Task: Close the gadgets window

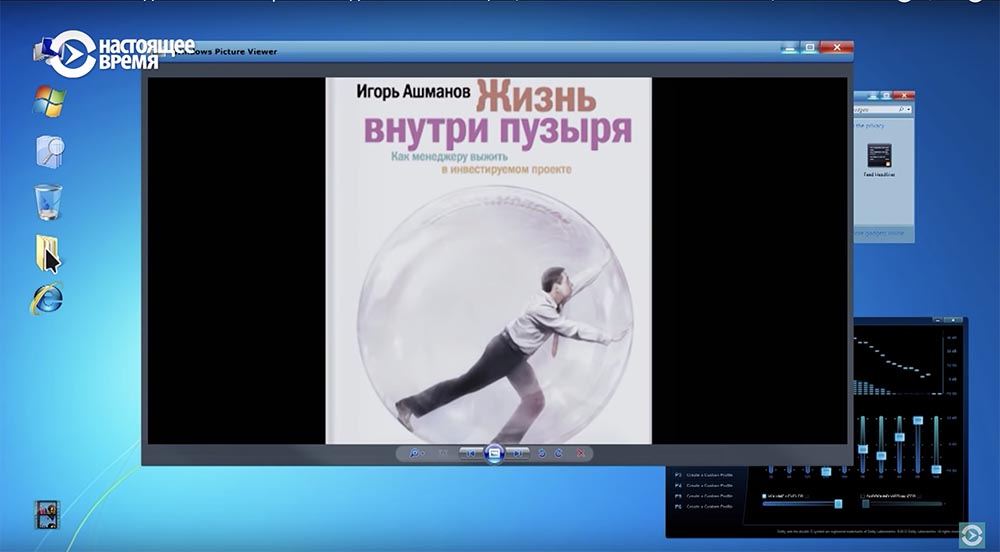Action: (903, 95)
